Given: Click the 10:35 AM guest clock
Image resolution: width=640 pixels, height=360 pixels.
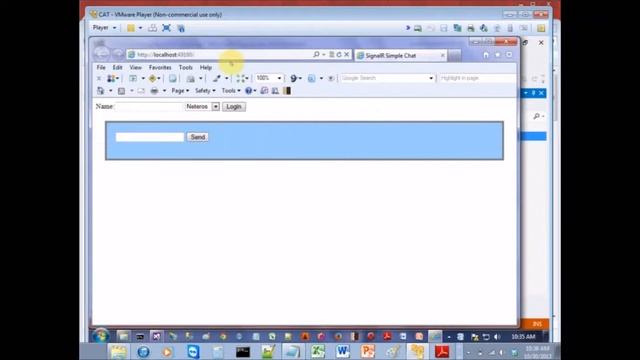Looking at the screenshot, I should pyautogui.click(x=523, y=337).
